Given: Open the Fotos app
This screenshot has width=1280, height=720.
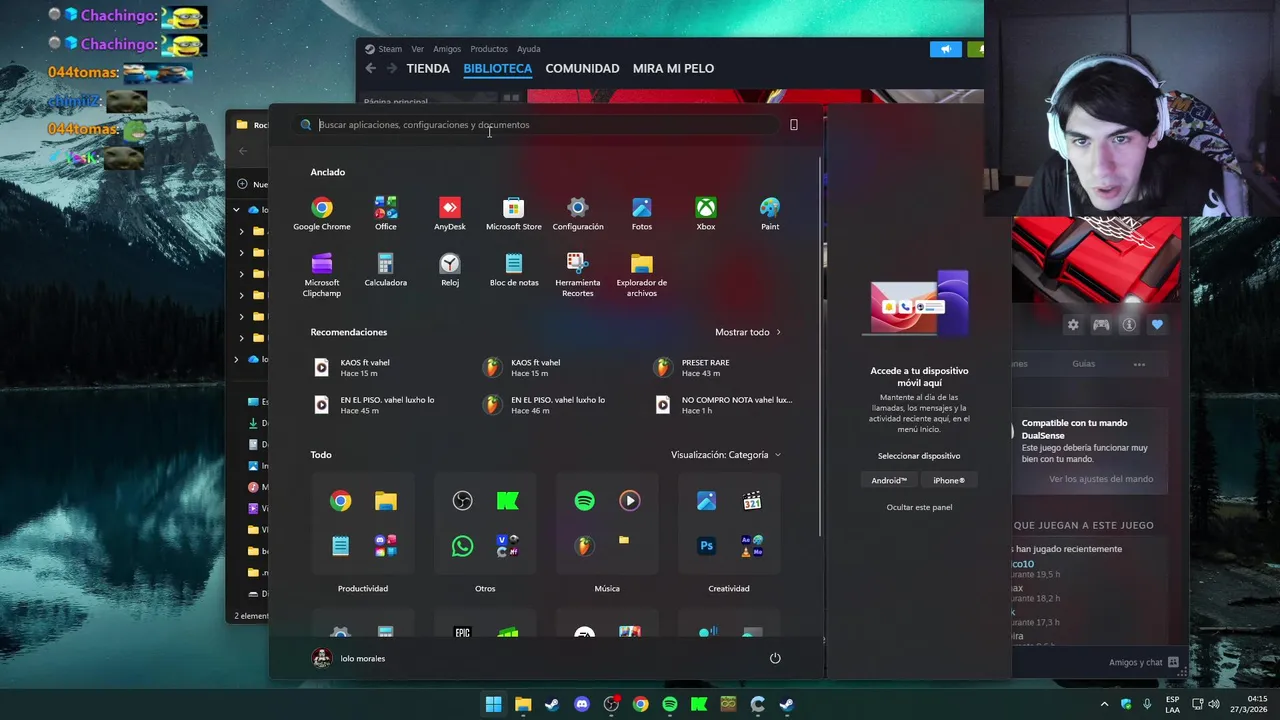Looking at the screenshot, I should pyautogui.click(x=642, y=214).
